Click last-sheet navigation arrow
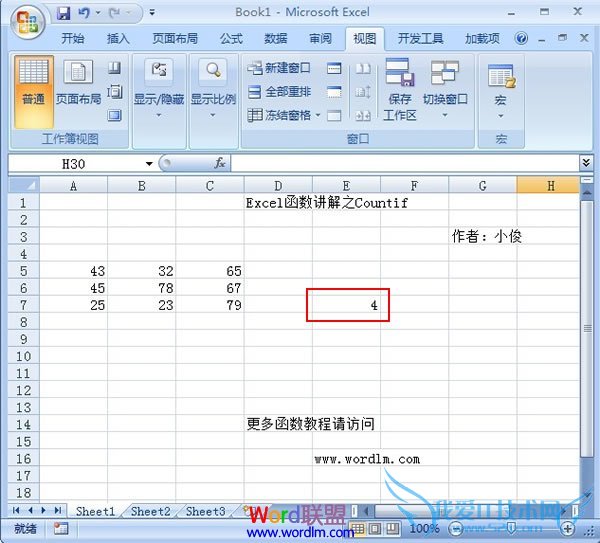Viewport: 600px width, 543px height. [x=58, y=510]
